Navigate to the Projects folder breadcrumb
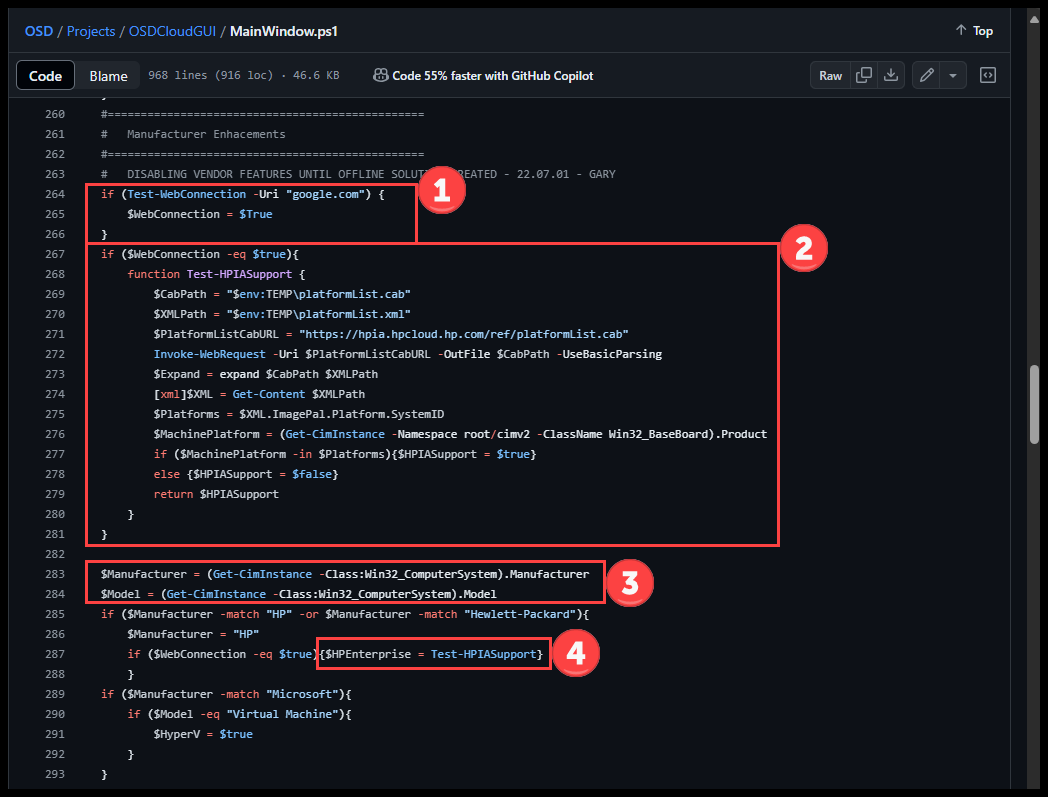 point(92,31)
